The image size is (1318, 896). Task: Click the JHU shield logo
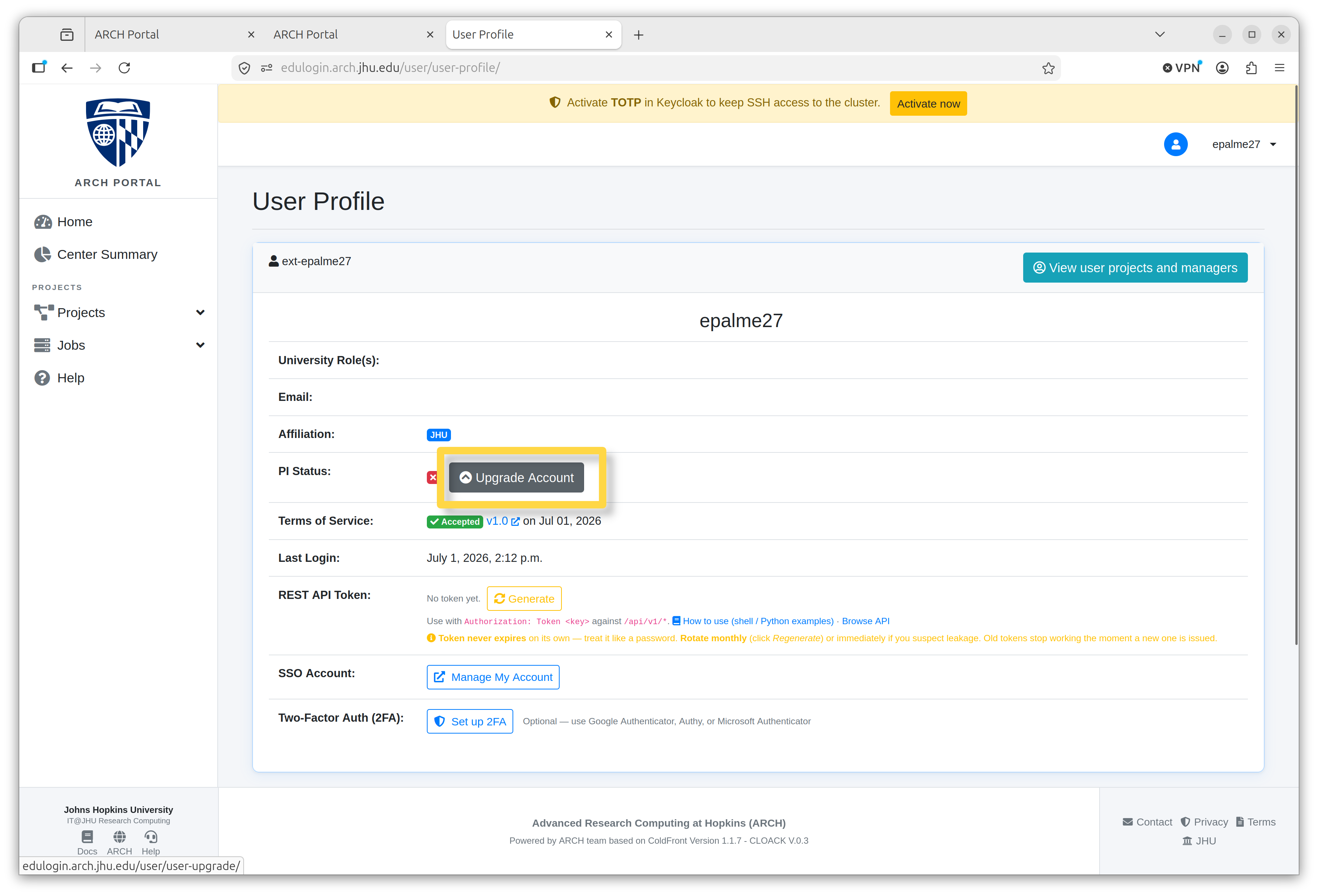(118, 133)
